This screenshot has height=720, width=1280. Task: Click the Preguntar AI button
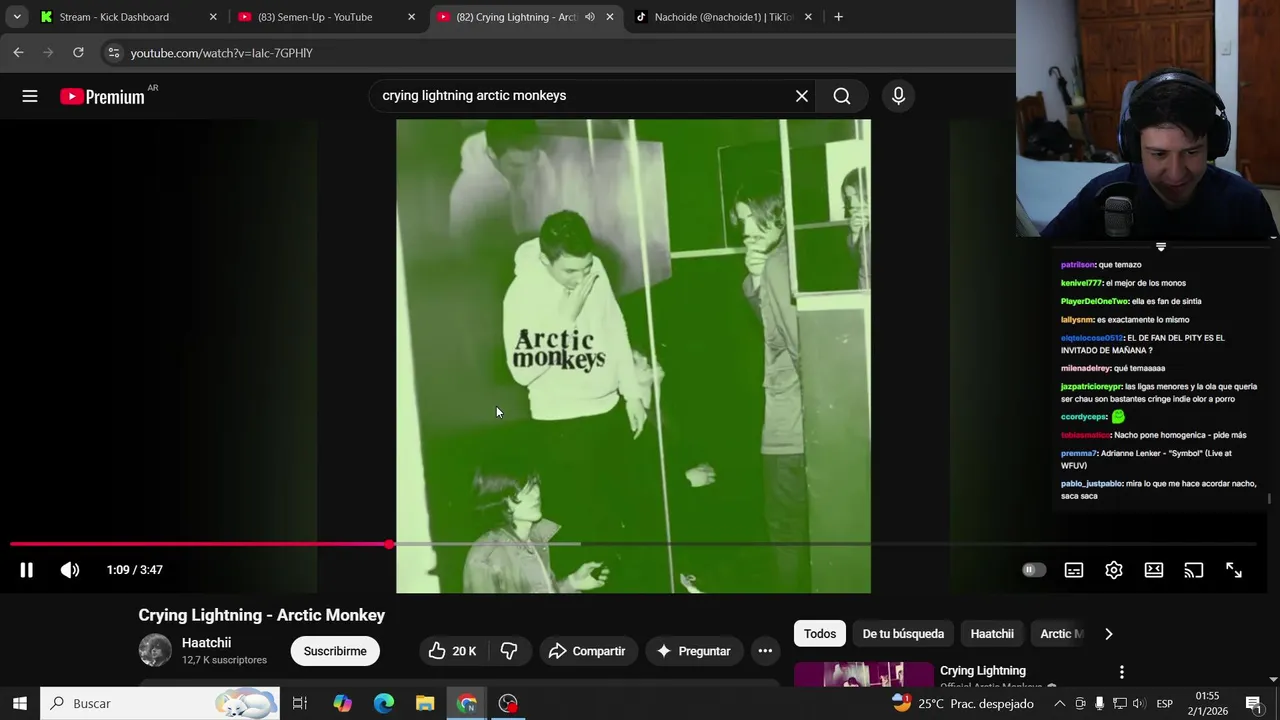694,651
